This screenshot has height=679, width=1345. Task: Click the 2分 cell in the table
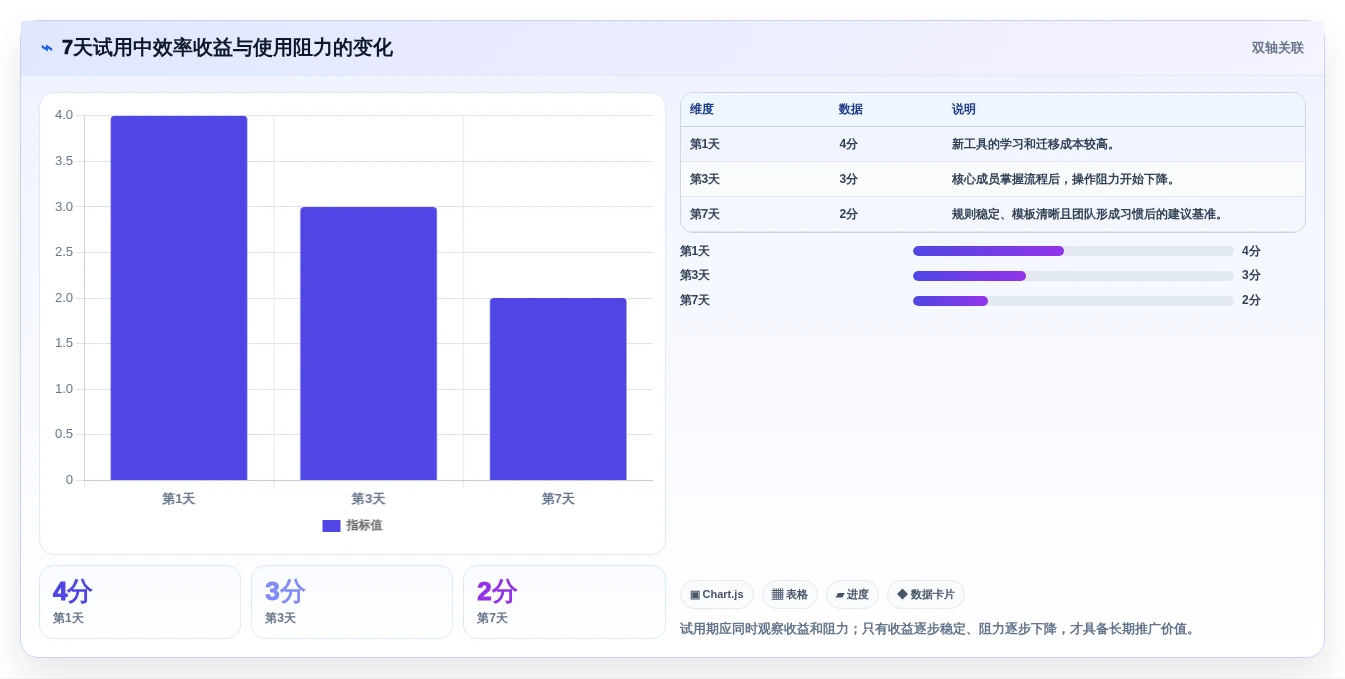click(849, 215)
